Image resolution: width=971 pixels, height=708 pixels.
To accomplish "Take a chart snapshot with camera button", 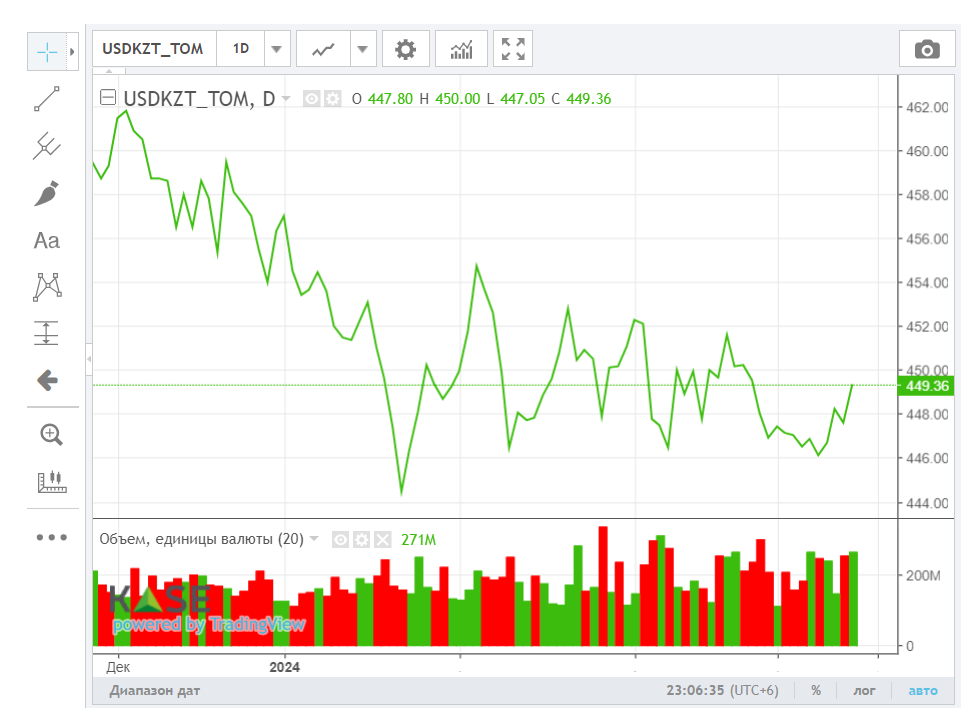I will coord(927,49).
